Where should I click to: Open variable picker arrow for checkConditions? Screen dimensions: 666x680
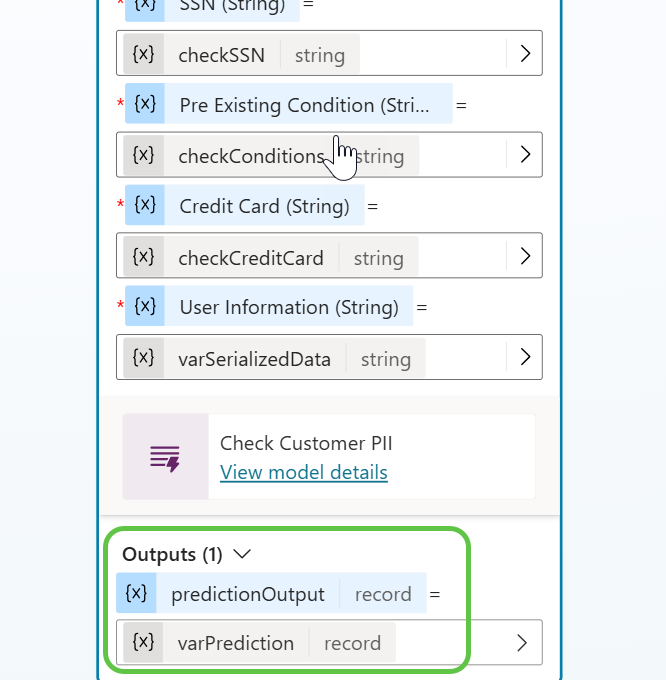525,155
